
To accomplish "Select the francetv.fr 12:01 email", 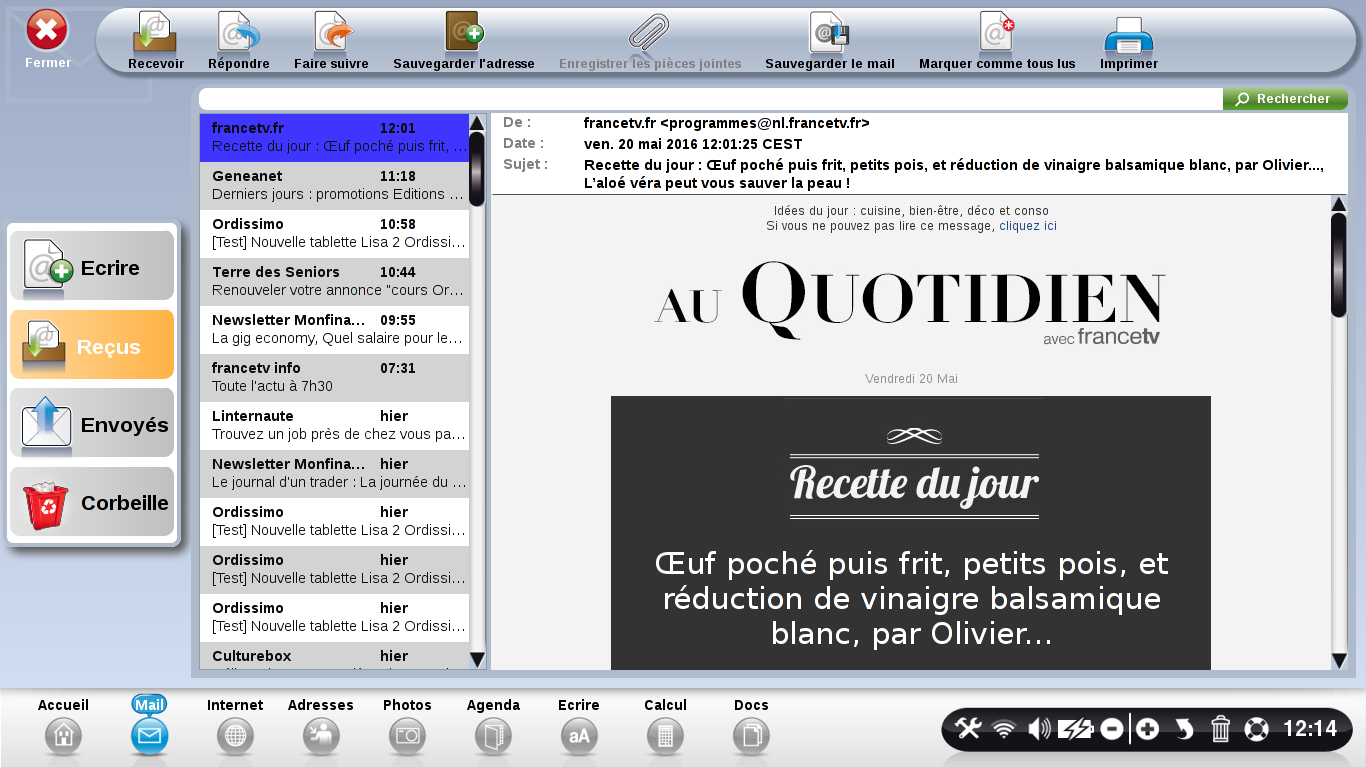I will (x=334, y=138).
